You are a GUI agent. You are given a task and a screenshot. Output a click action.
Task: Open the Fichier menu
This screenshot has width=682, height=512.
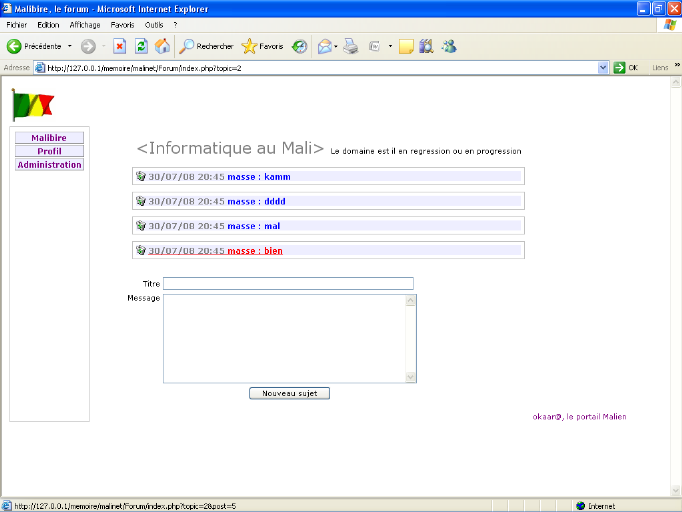[17, 25]
